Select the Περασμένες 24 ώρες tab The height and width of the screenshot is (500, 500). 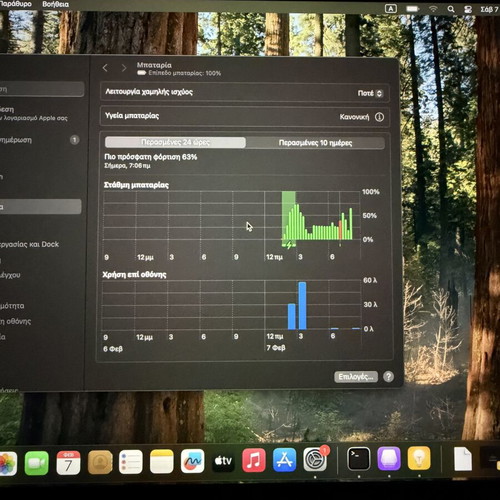175,142
